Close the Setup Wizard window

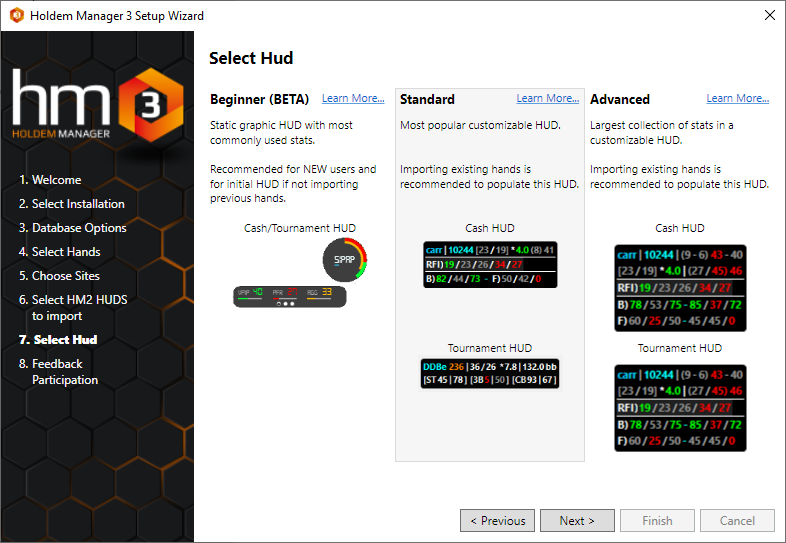coord(770,16)
